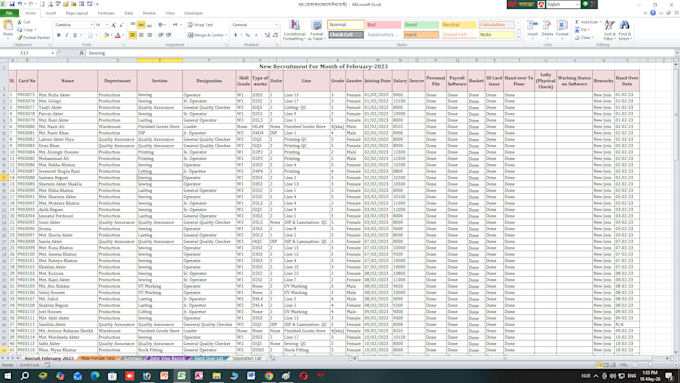Viewport: 680px width, 383px height.
Task: Open the Clear dropdown in Editing group
Action: click(584, 38)
